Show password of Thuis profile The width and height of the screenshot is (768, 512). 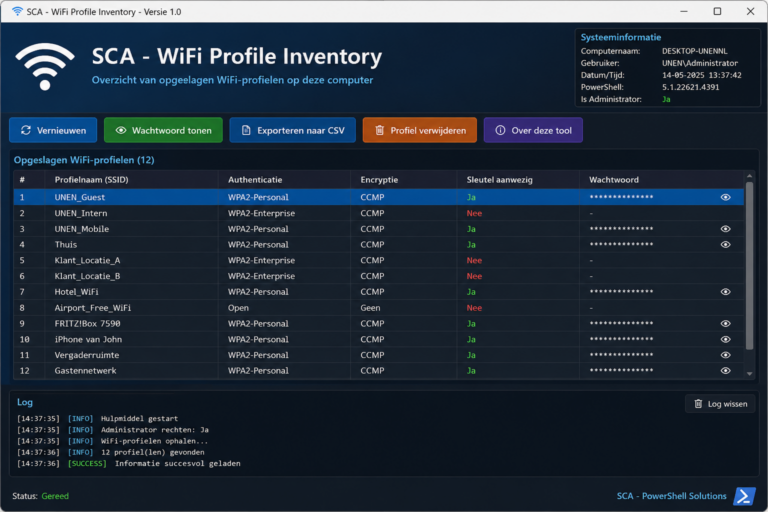[x=725, y=244]
